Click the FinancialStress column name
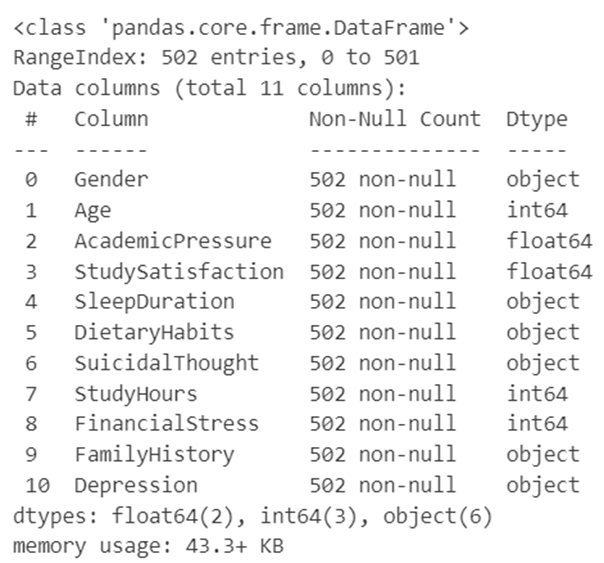Screen dimensions: 604x563 pyautogui.click(x=167, y=424)
